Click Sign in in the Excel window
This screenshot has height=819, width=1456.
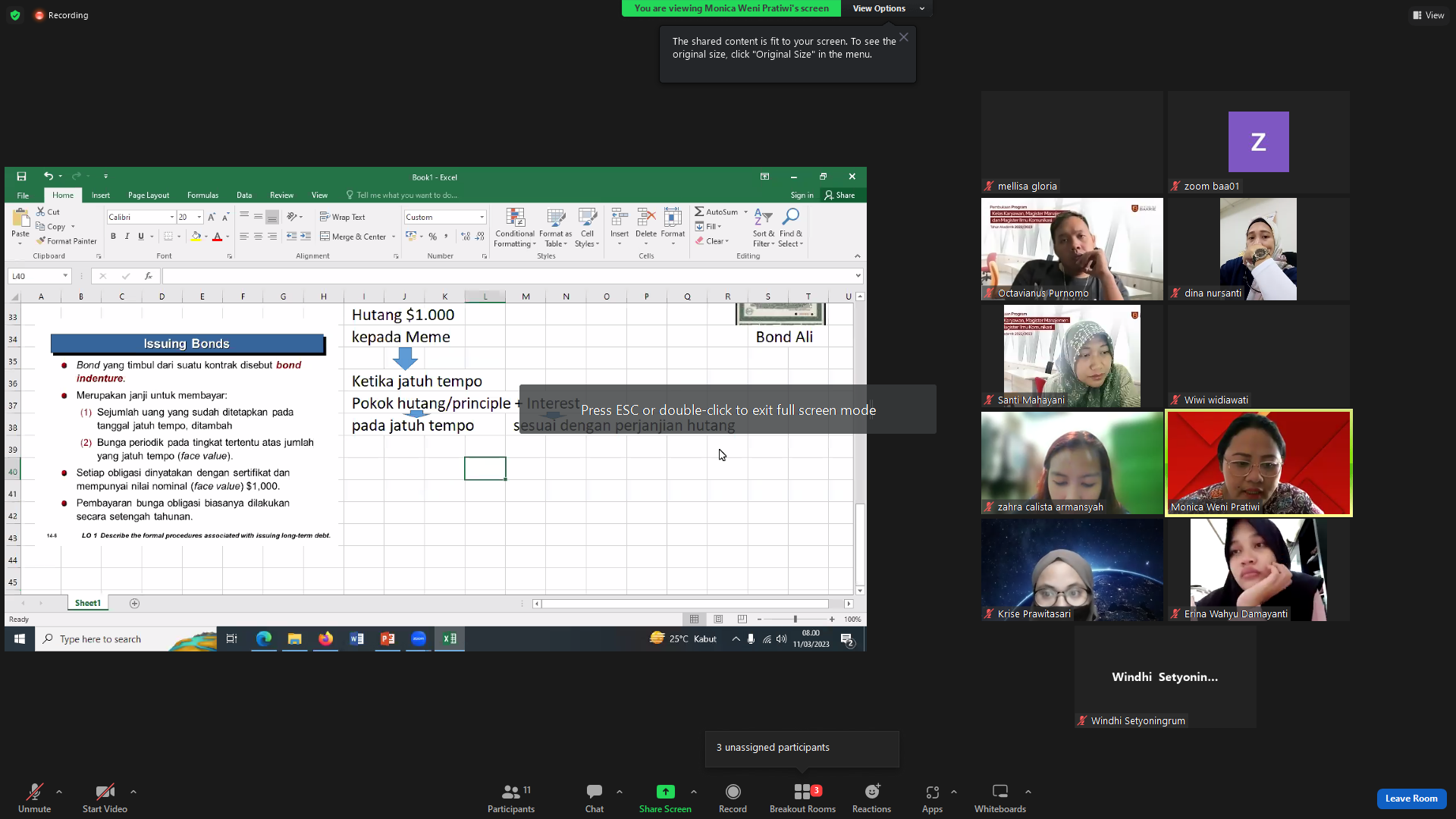pos(802,196)
